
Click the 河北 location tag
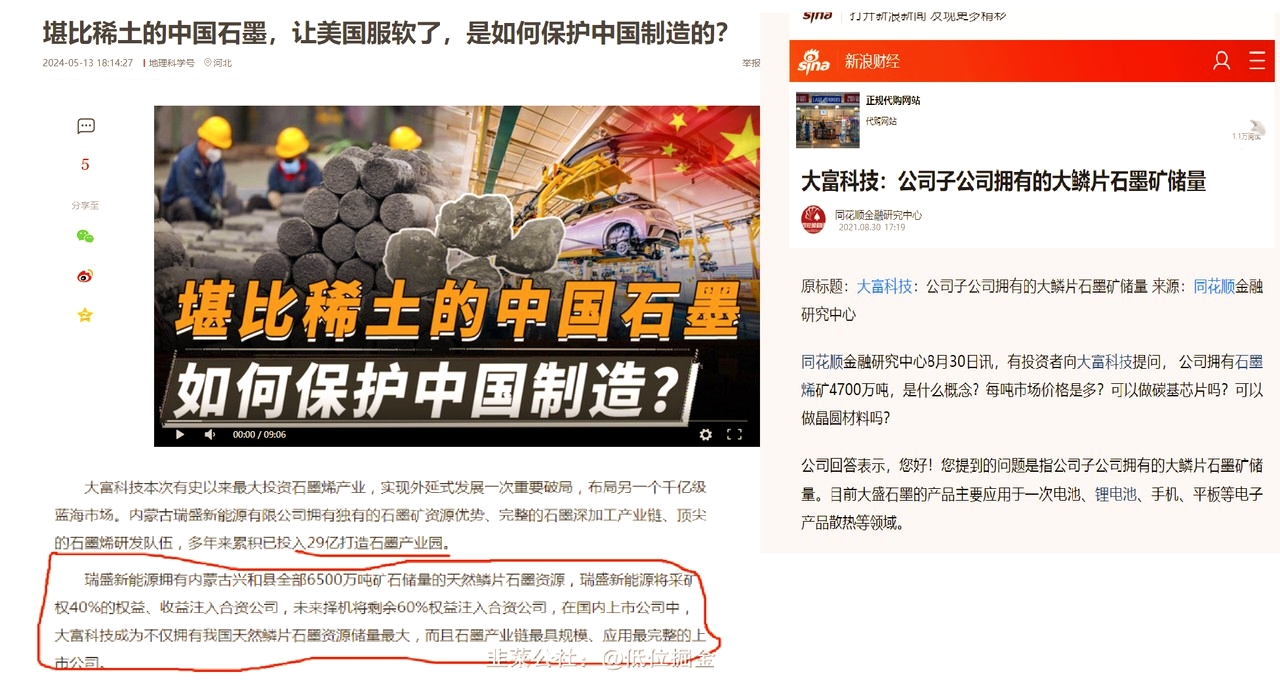pyautogui.click(x=218, y=62)
